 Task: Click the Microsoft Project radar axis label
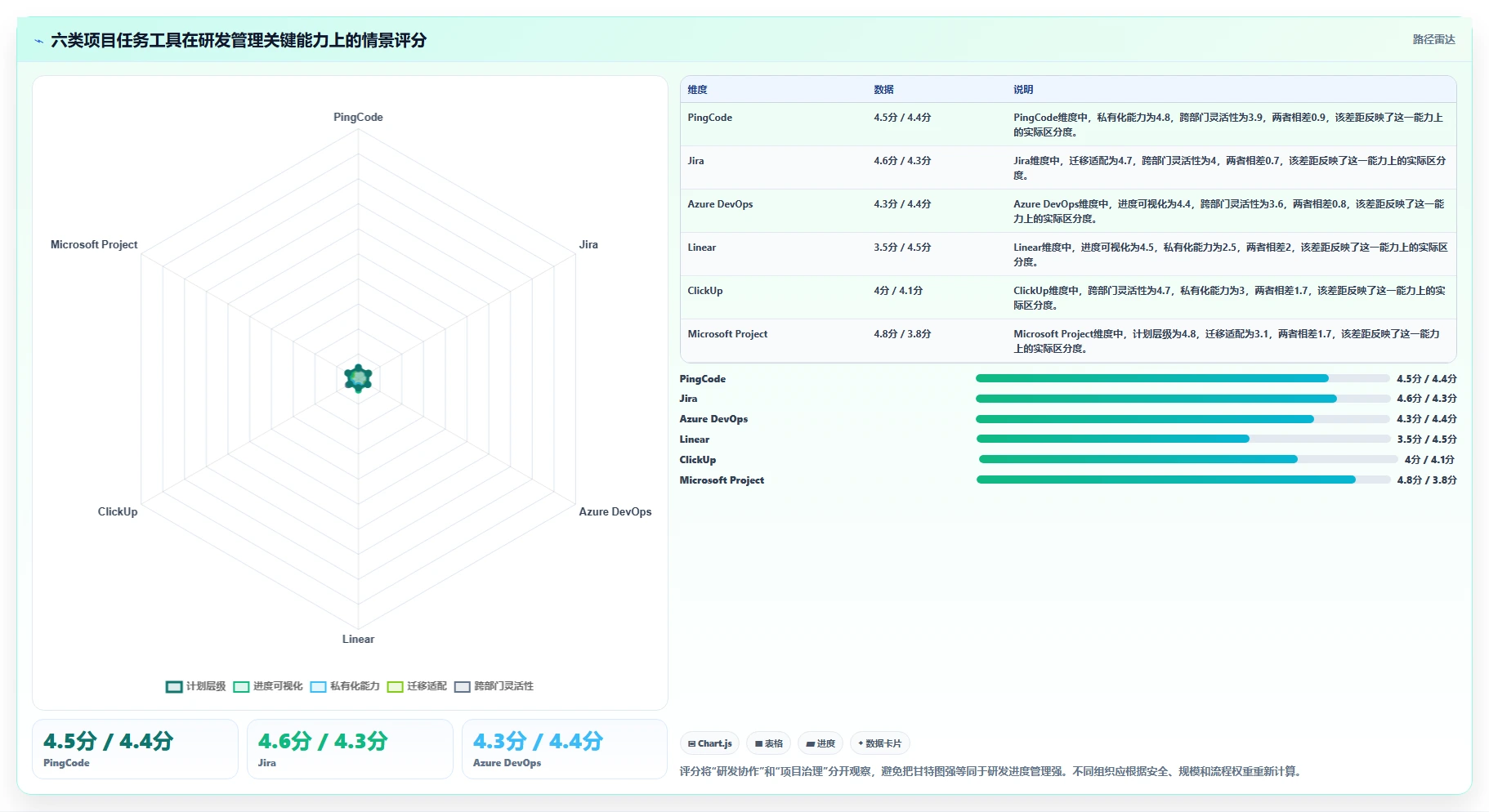pyautogui.click(x=94, y=244)
